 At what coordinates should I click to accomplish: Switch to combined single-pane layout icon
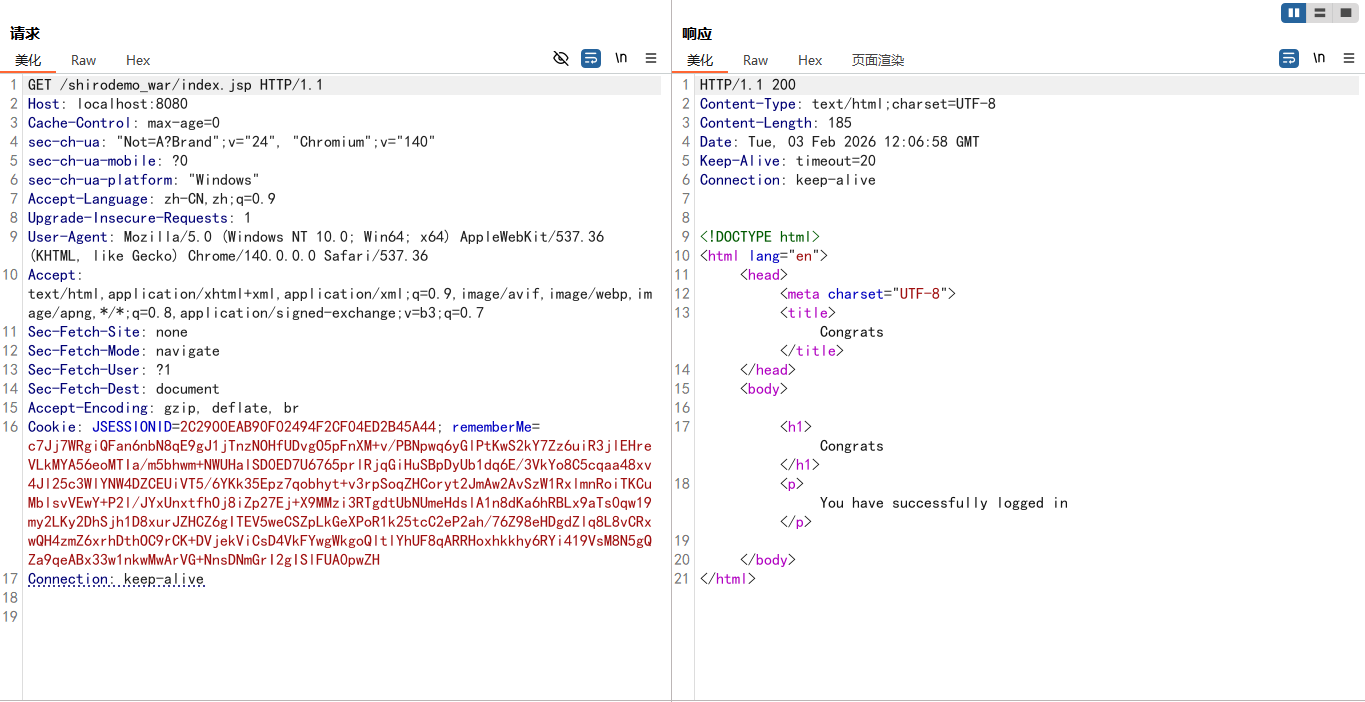click(1345, 13)
